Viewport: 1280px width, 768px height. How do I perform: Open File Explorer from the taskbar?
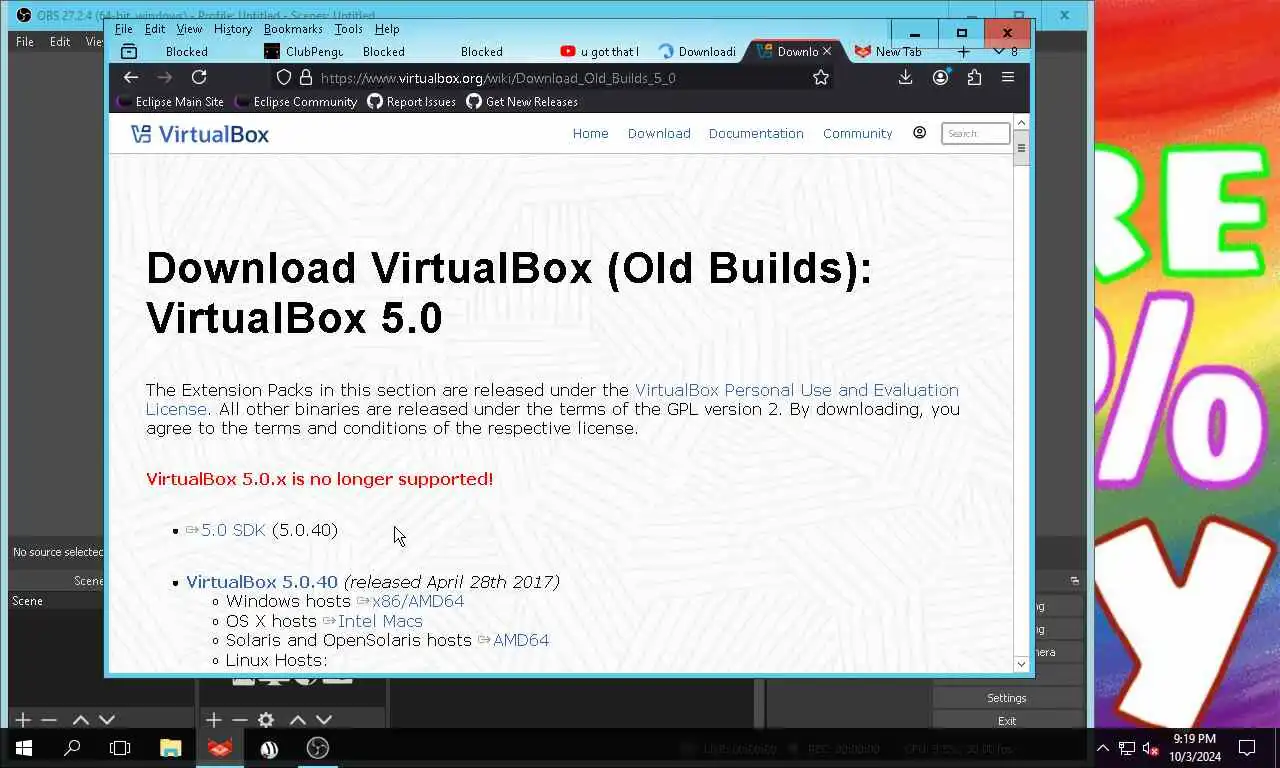coord(171,748)
